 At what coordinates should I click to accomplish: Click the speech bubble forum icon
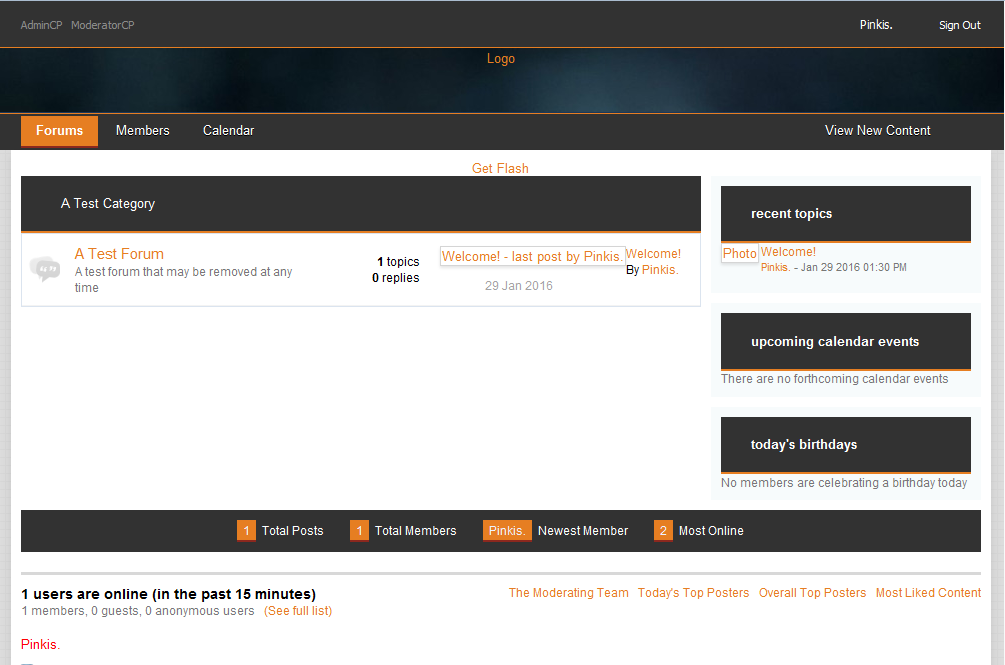coord(45,269)
